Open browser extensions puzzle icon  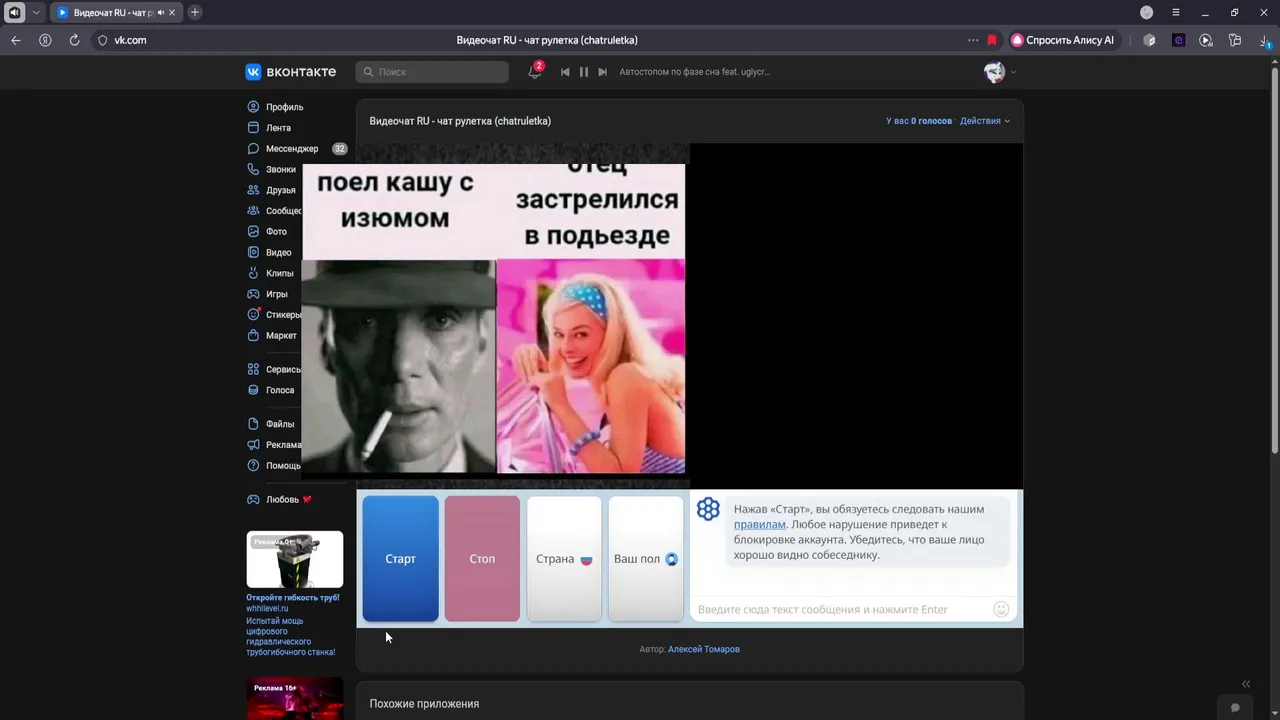(1235, 40)
